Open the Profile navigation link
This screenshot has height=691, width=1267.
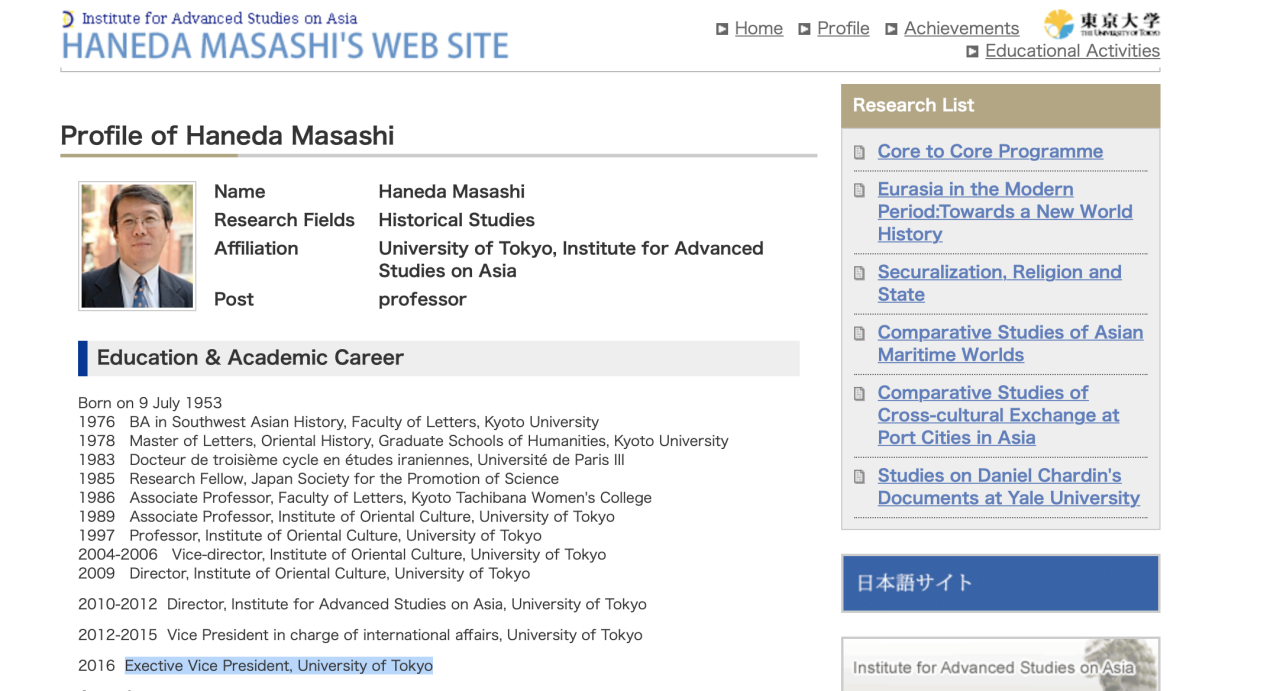pos(843,28)
